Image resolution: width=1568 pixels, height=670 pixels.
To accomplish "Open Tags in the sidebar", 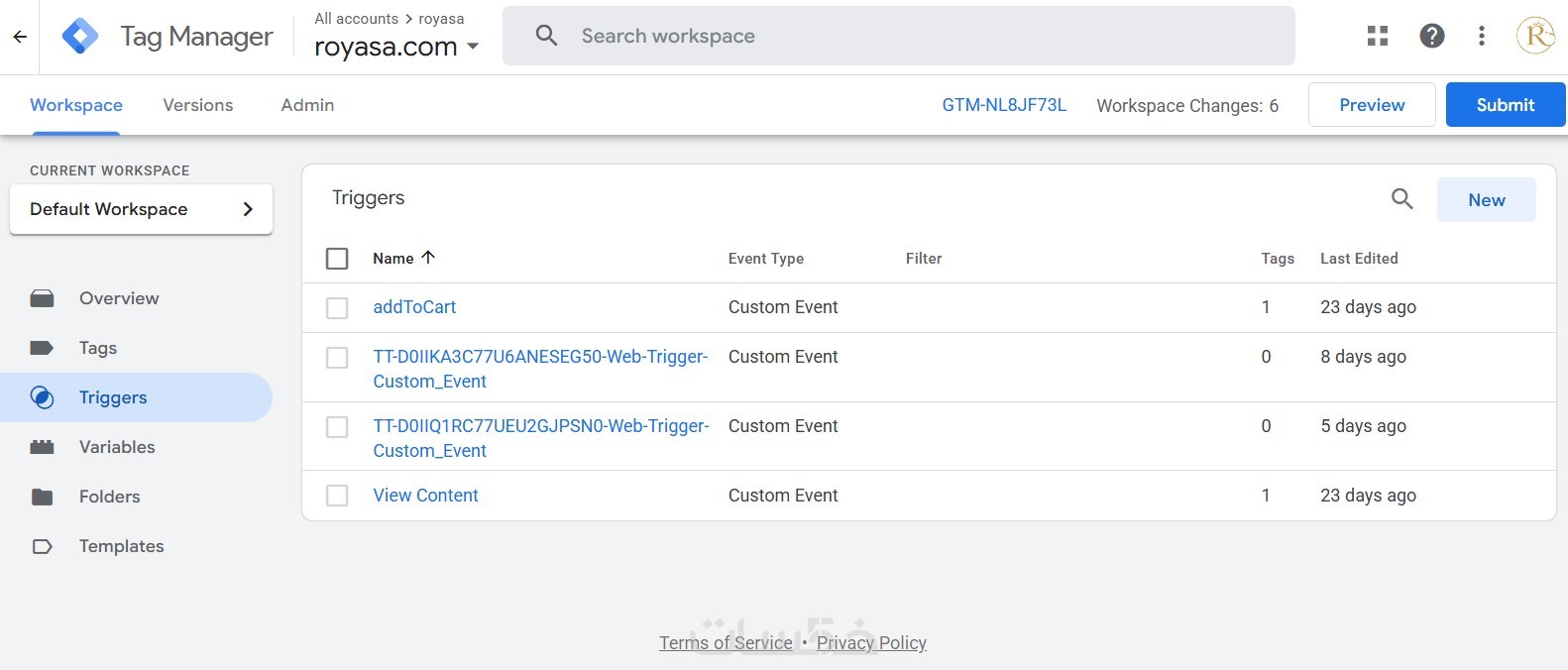I will (x=98, y=348).
